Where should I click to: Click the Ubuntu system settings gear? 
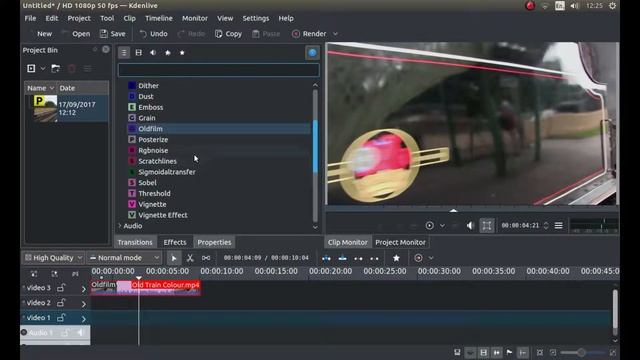(x=612, y=6)
